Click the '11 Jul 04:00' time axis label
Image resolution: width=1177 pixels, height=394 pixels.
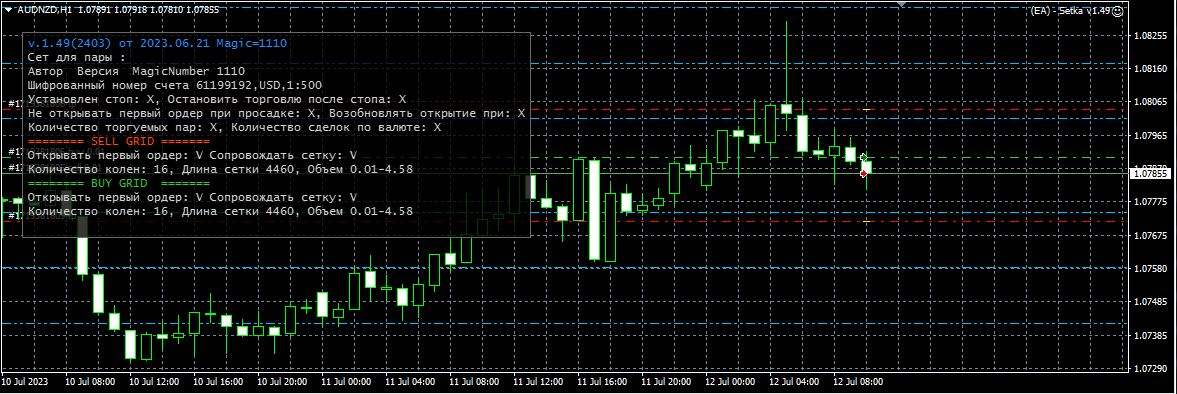(x=409, y=382)
